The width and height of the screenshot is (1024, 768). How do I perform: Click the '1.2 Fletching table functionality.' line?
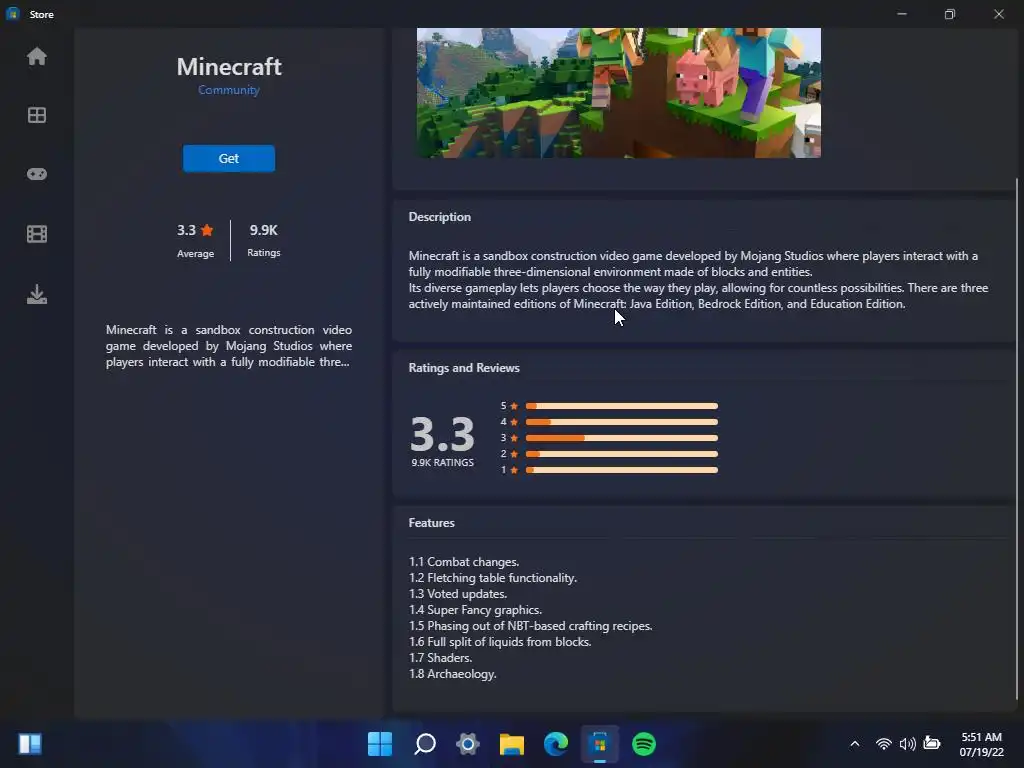point(492,578)
